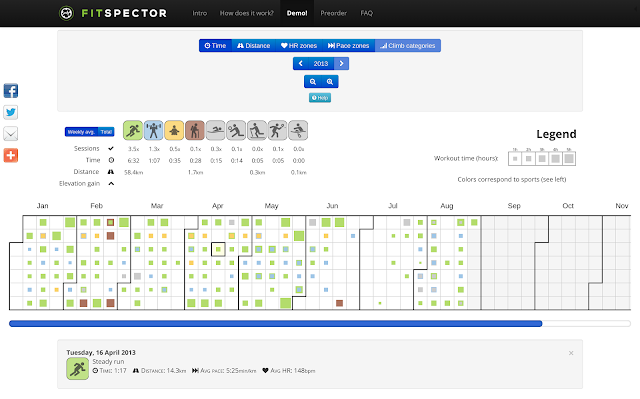Select the Time view mode
The height and width of the screenshot is (399, 640).
pos(216,46)
